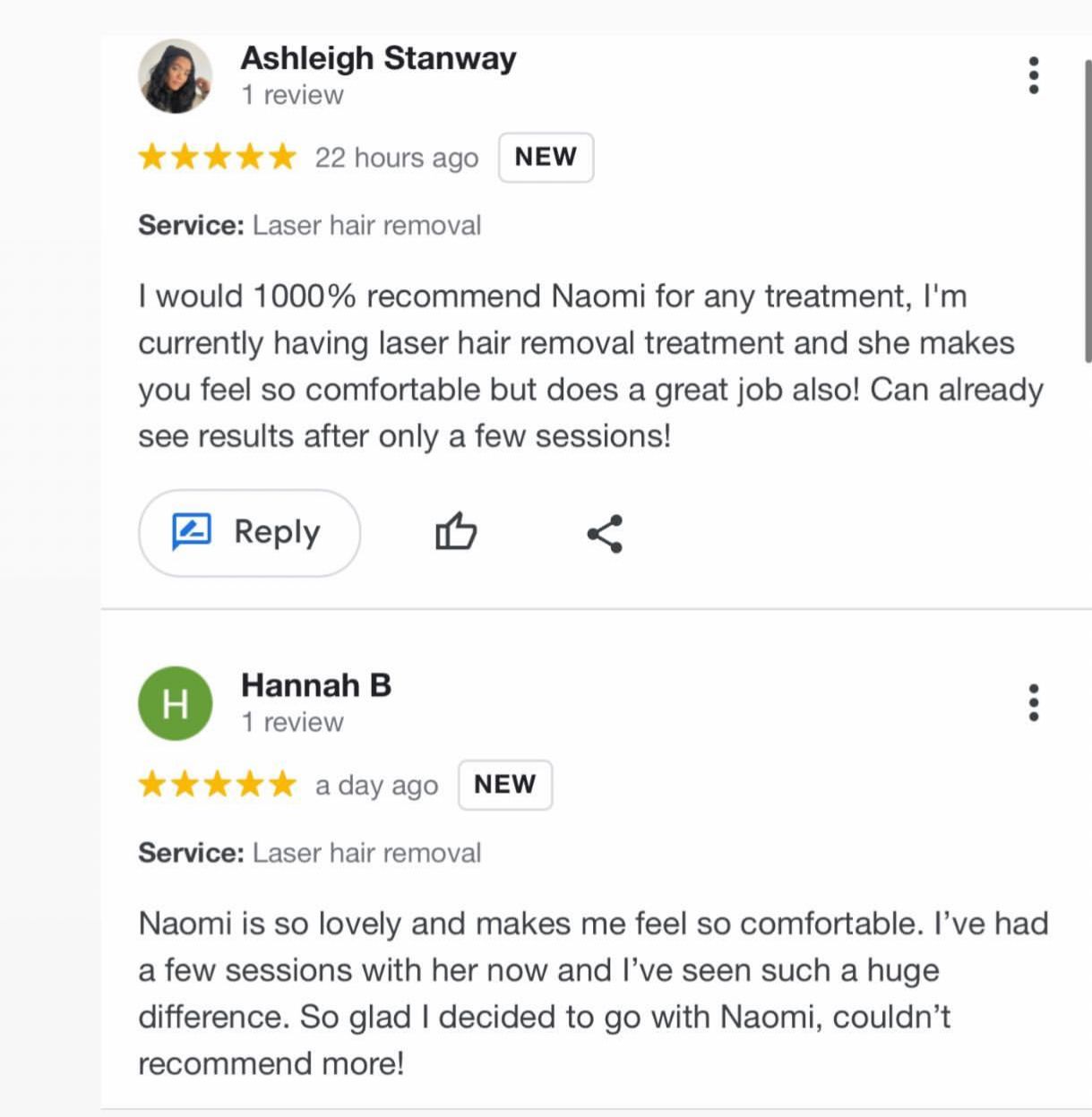Open Ashleigh Stanway's profile photo

pos(176,76)
